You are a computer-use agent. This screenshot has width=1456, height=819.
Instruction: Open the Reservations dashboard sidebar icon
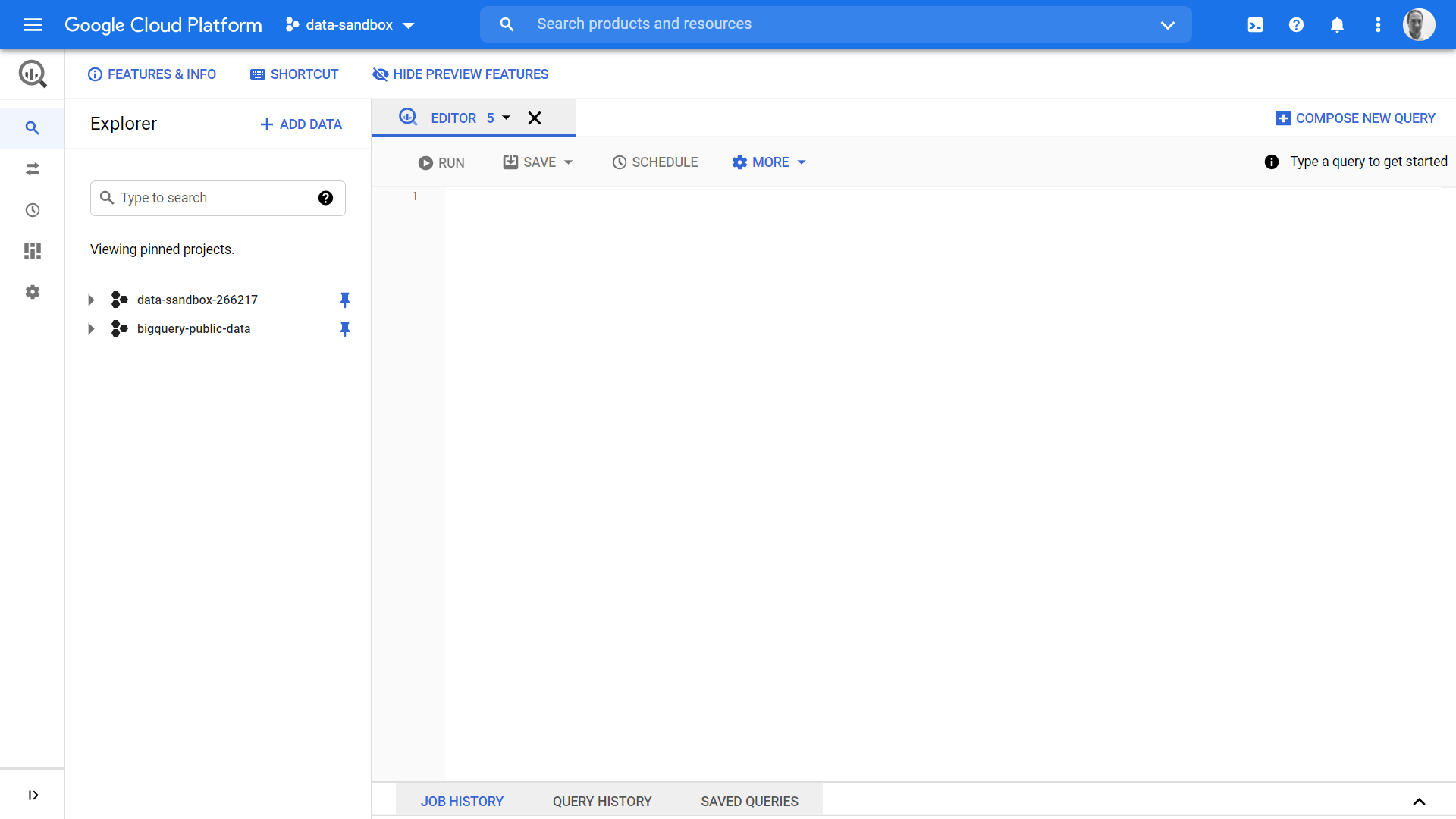(x=33, y=251)
